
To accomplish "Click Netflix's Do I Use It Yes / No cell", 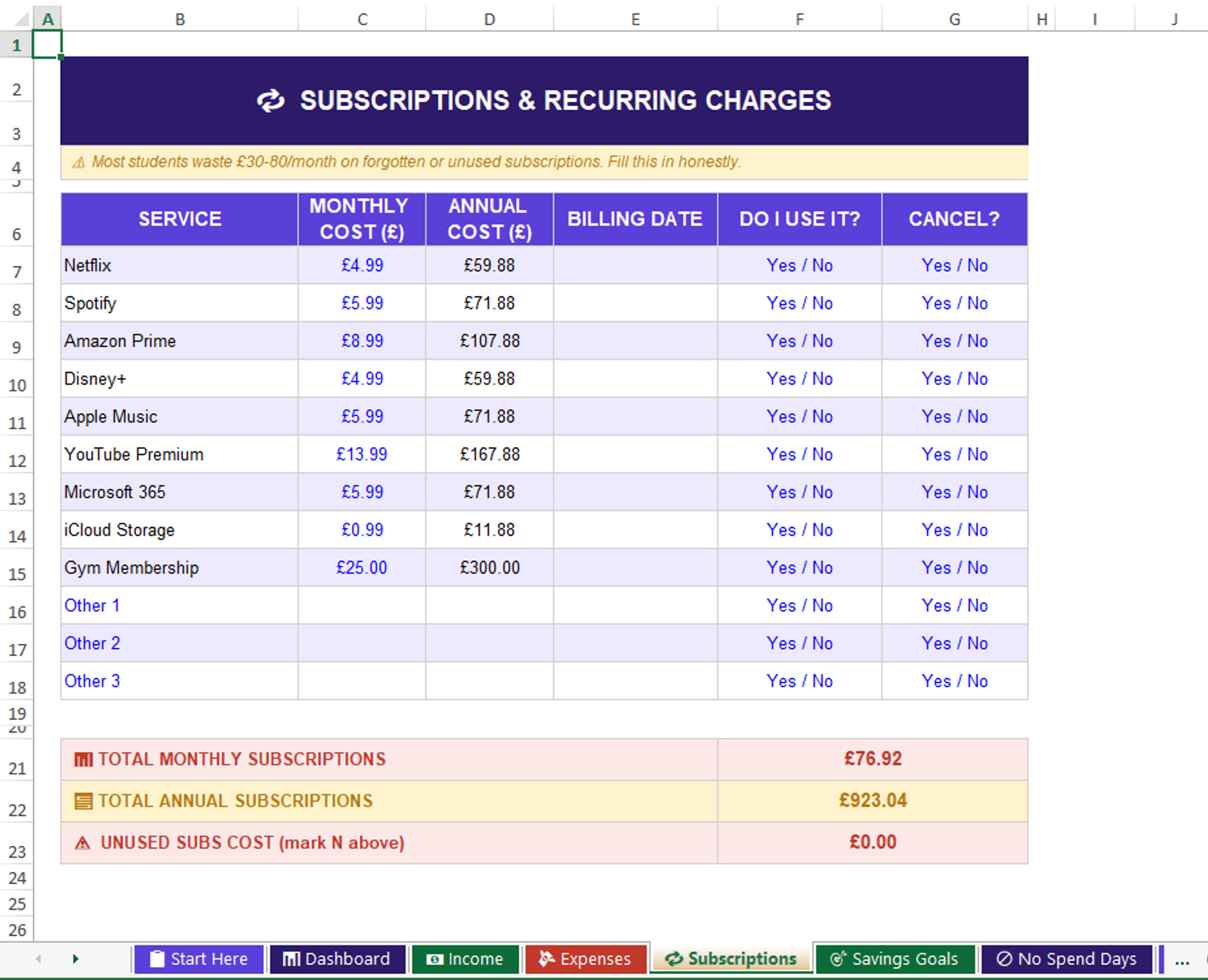I will (x=800, y=265).
